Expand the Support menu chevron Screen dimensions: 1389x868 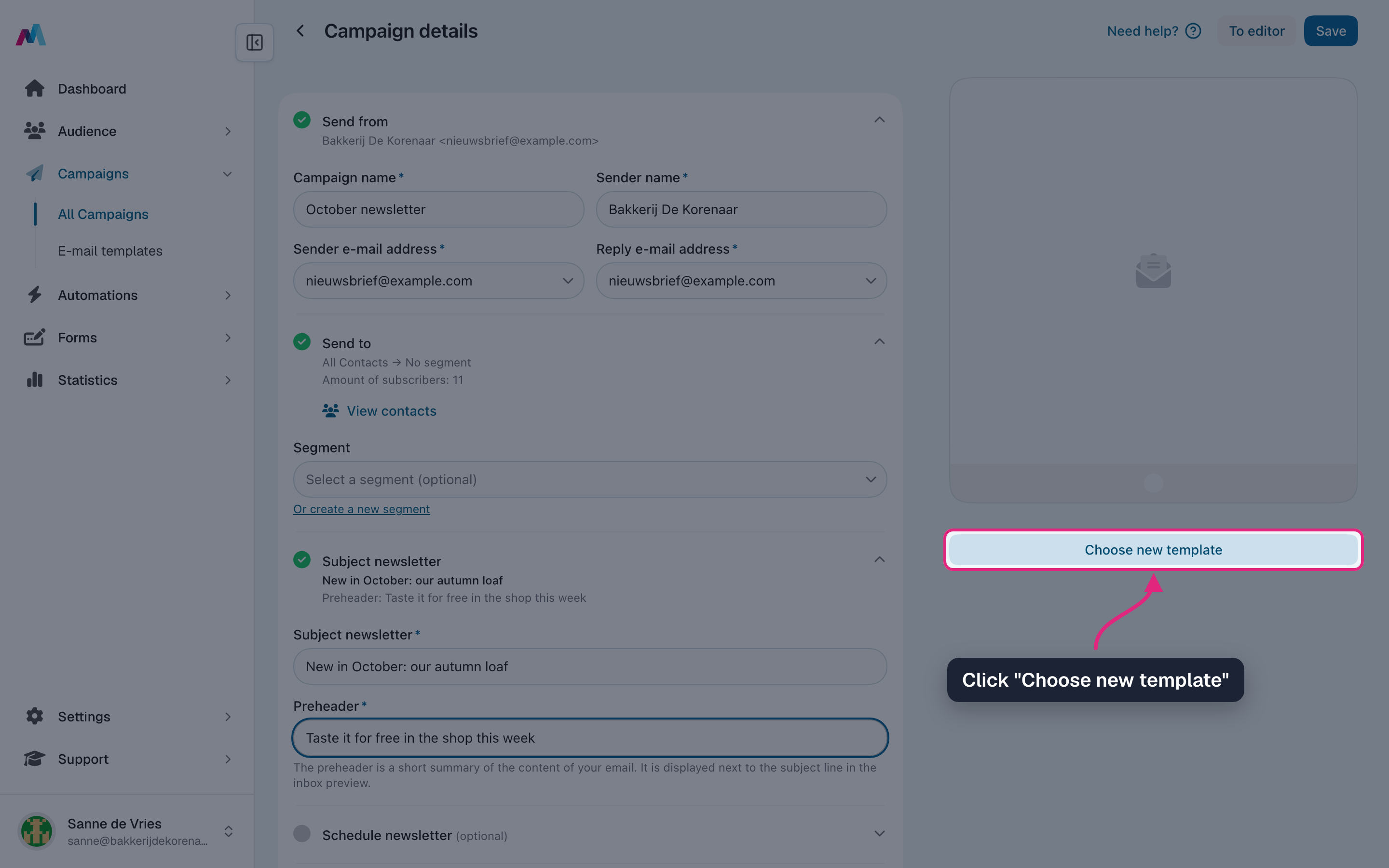tap(228, 759)
